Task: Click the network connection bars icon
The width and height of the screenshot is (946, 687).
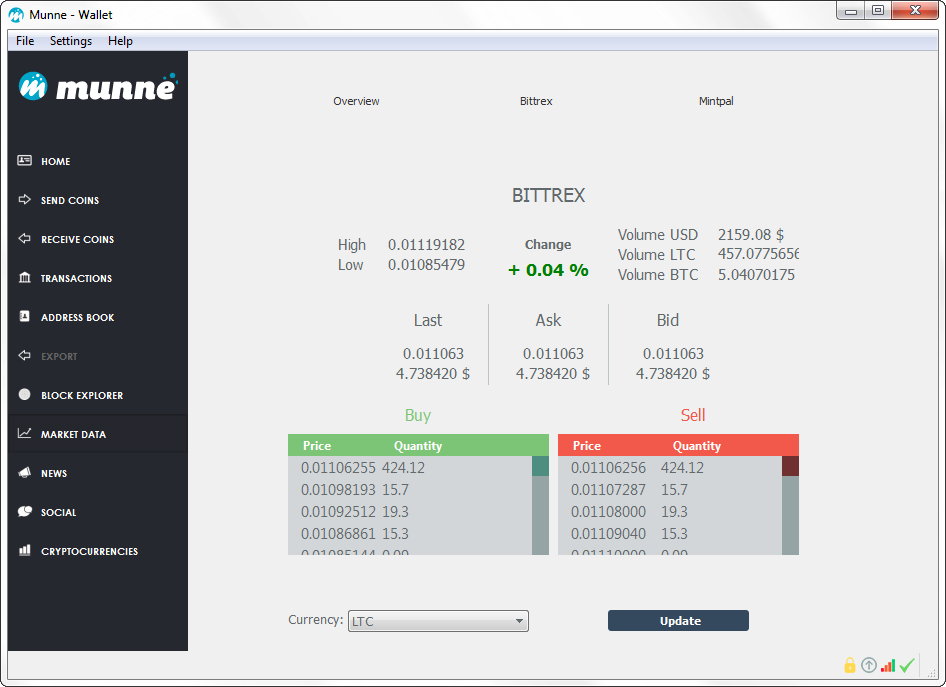Action: pyautogui.click(x=888, y=665)
